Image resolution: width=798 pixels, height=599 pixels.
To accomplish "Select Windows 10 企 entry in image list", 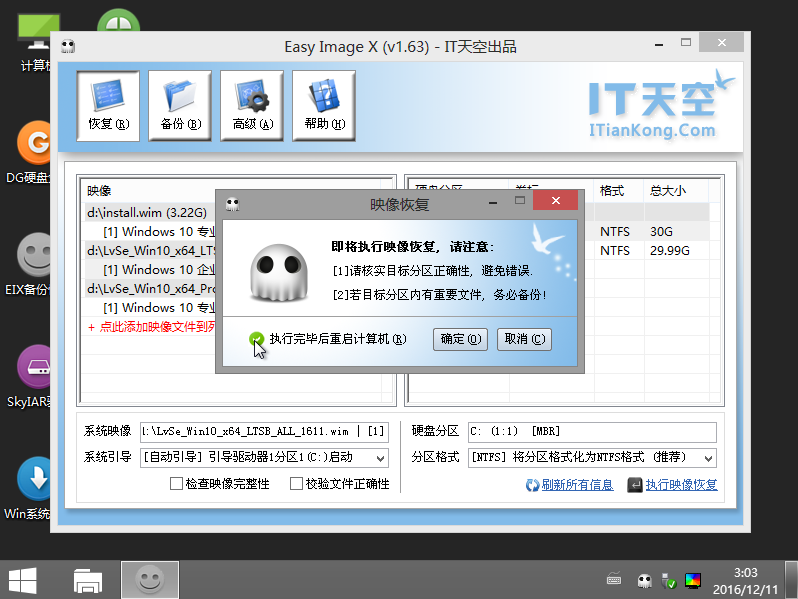I will pyautogui.click(x=159, y=270).
